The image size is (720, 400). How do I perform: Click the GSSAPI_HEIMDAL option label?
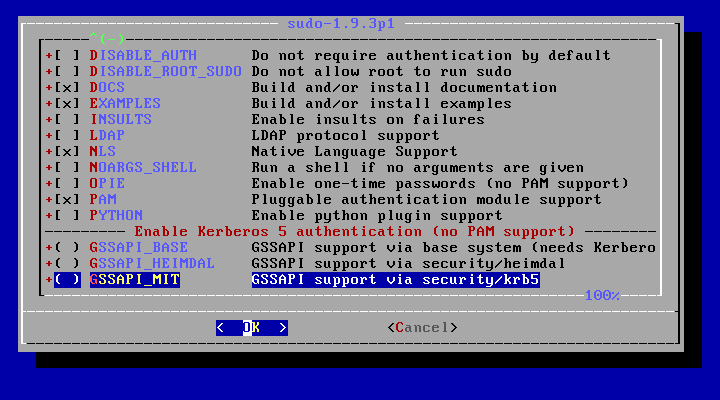click(152, 264)
